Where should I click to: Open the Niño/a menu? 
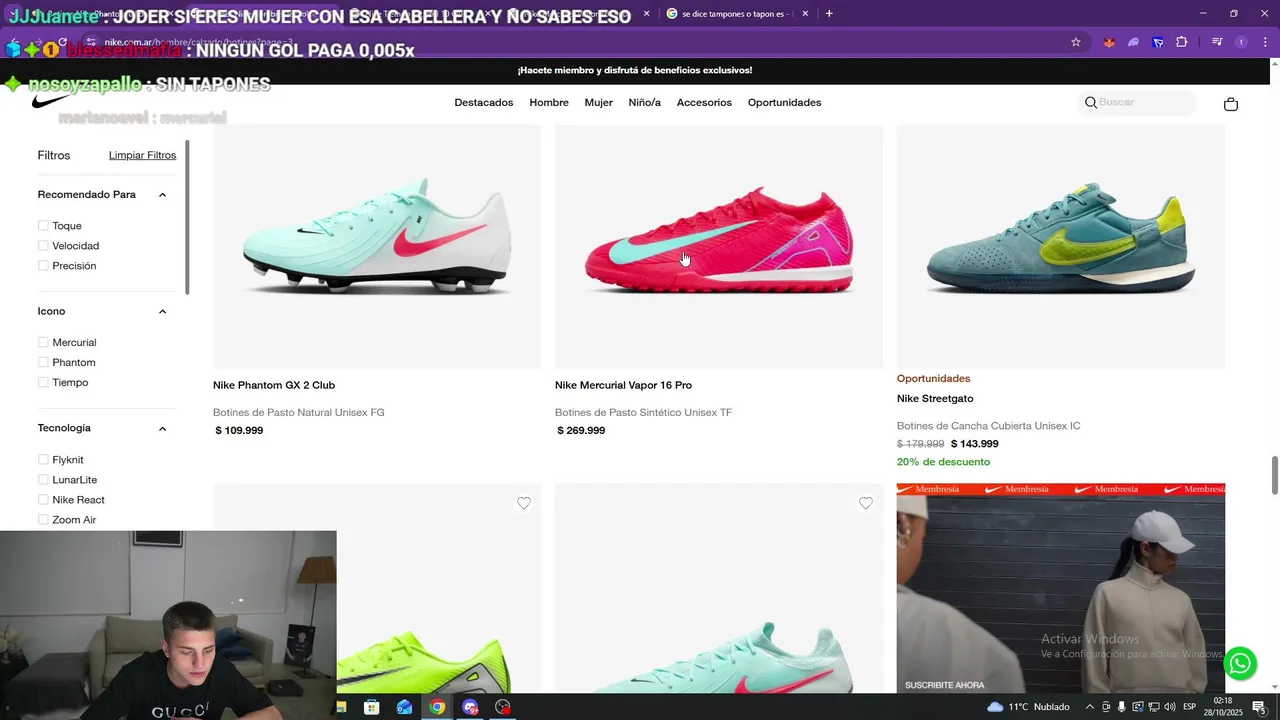[644, 103]
